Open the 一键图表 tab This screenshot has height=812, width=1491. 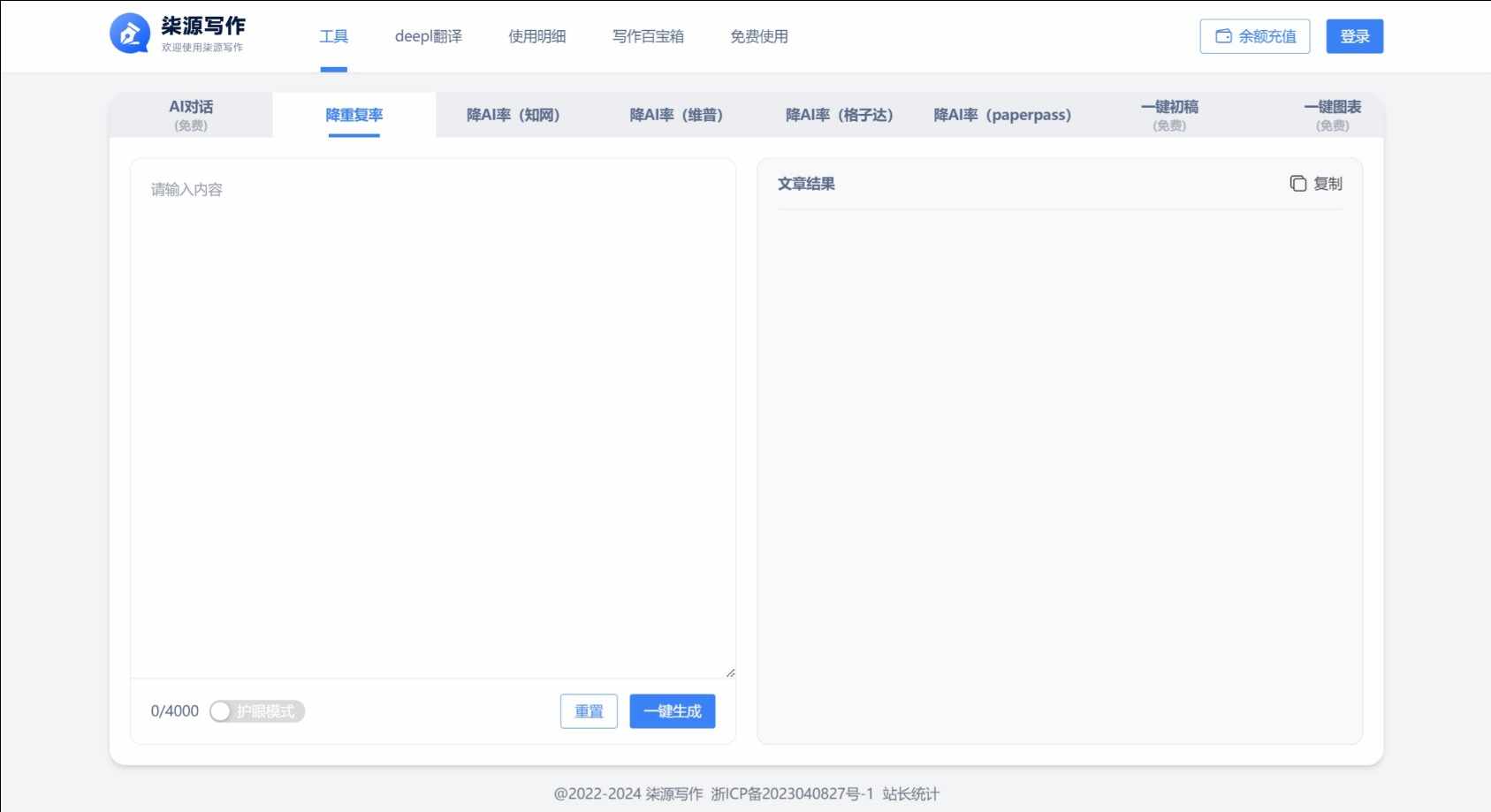tap(1333, 115)
